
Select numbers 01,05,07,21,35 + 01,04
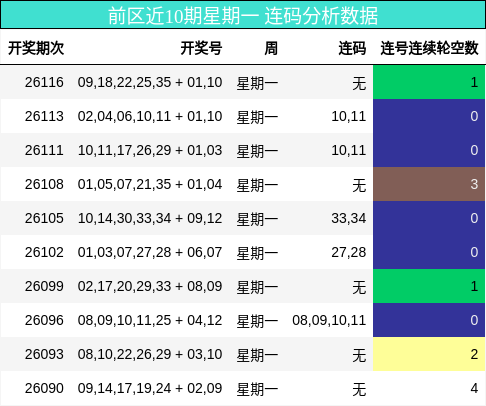tap(150, 184)
